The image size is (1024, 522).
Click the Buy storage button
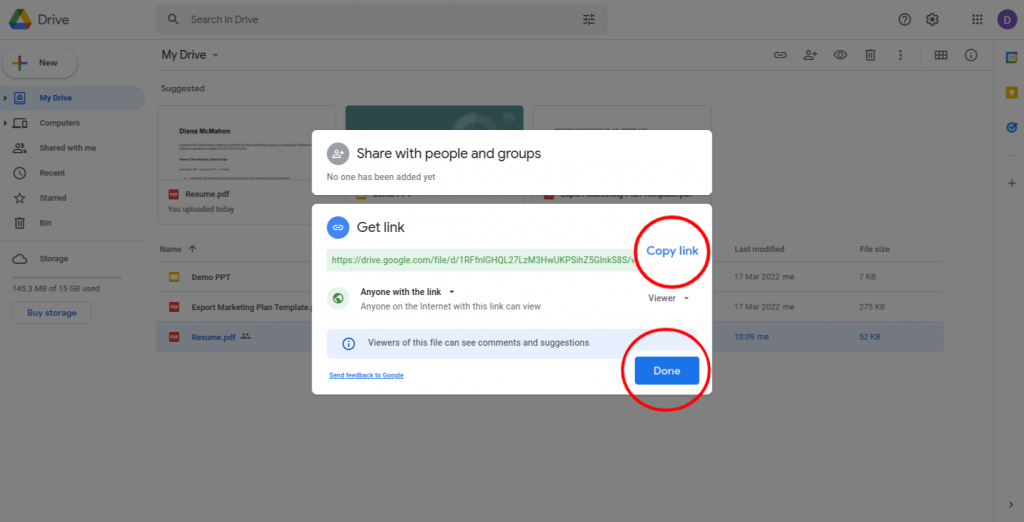click(51, 313)
